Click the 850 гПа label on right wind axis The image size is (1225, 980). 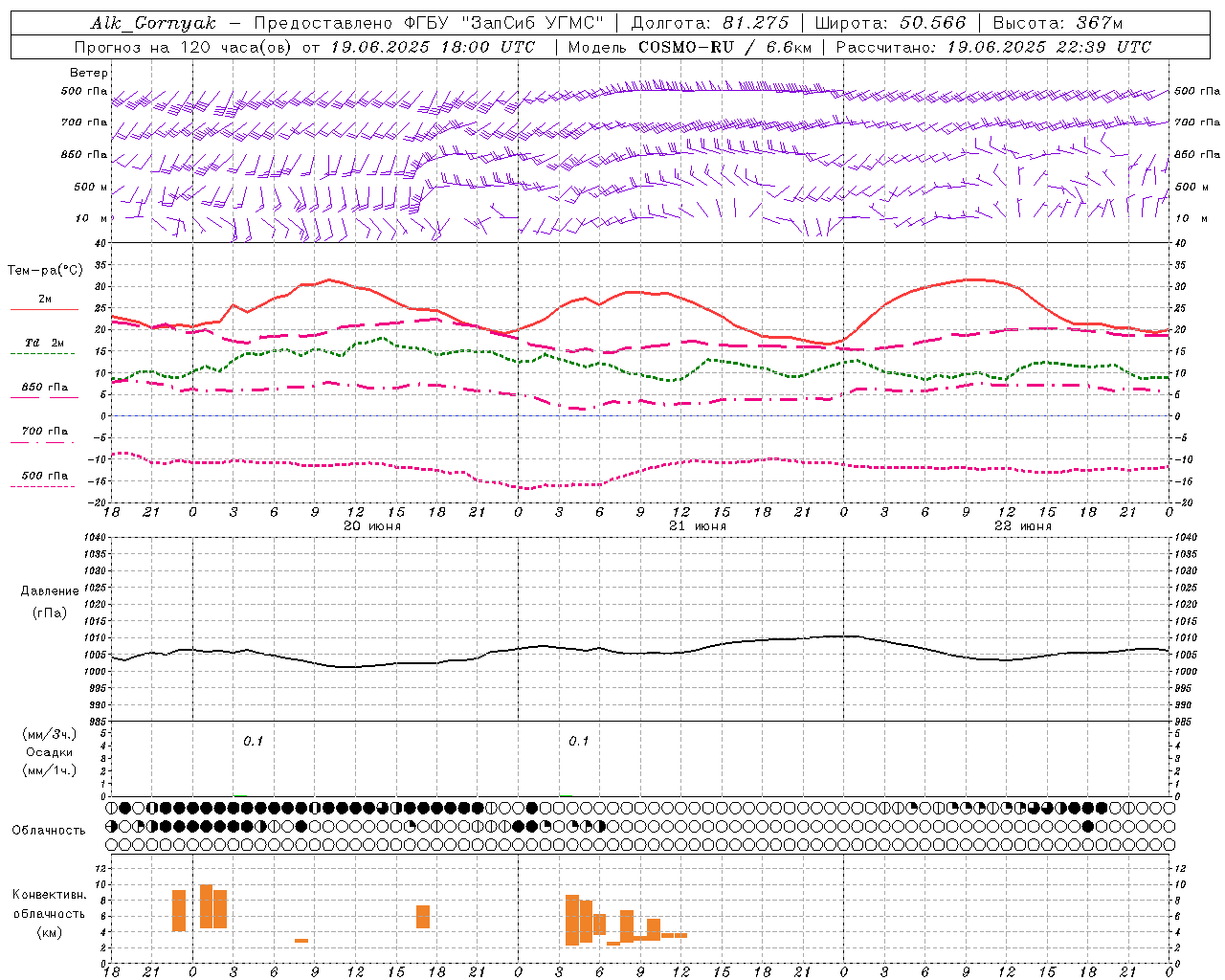pos(1197,154)
